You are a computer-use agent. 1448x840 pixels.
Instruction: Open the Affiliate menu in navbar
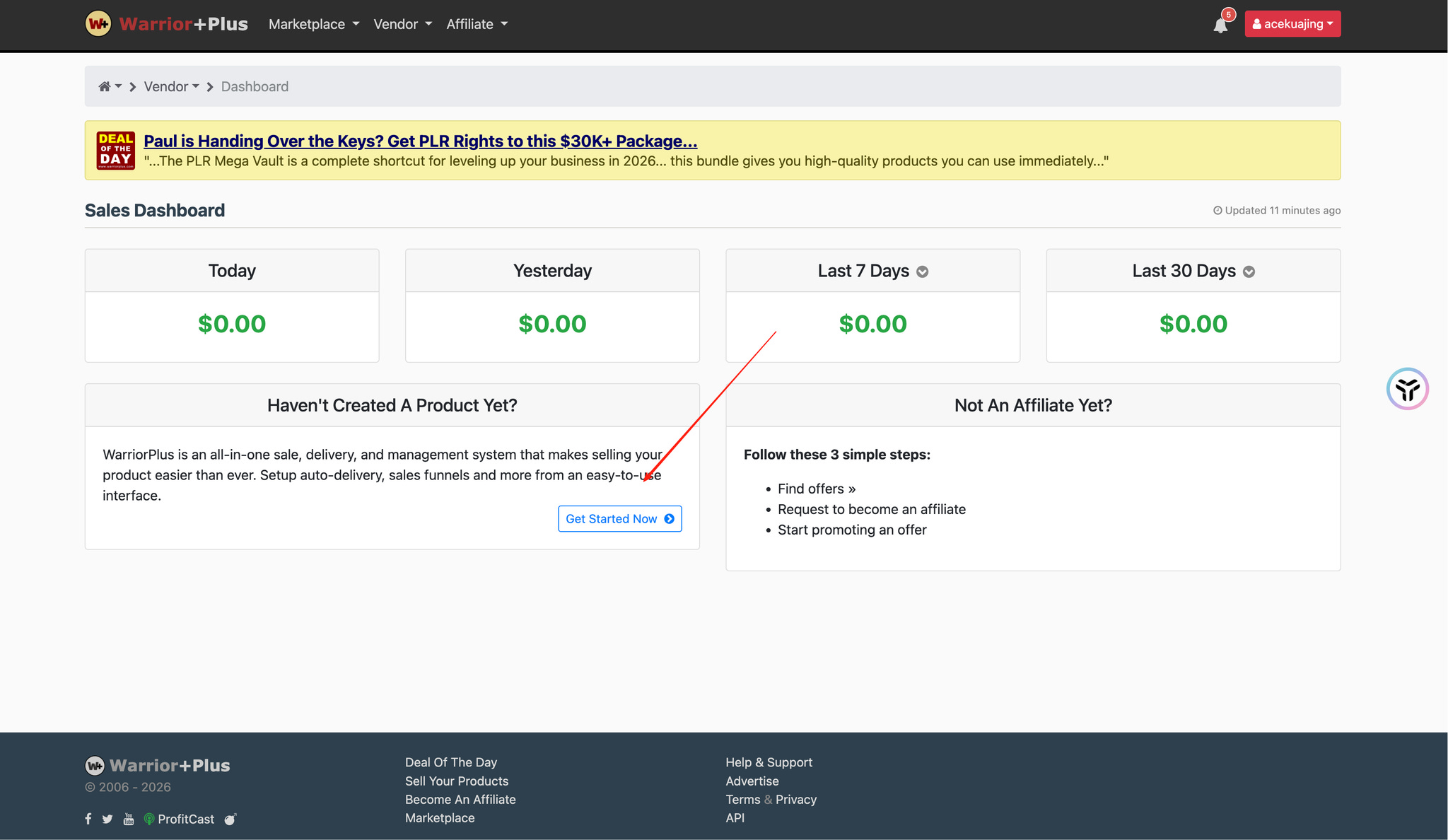click(x=477, y=24)
